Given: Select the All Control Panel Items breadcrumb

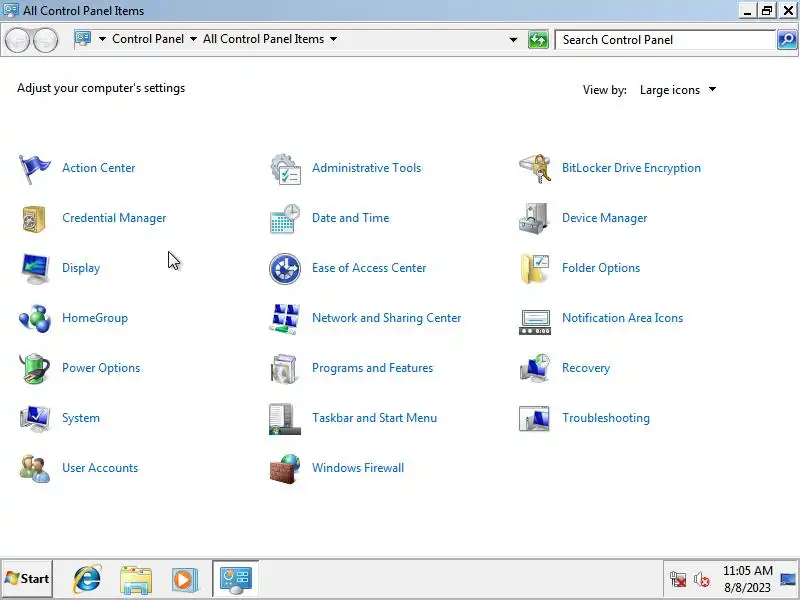Looking at the screenshot, I should 263,39.
